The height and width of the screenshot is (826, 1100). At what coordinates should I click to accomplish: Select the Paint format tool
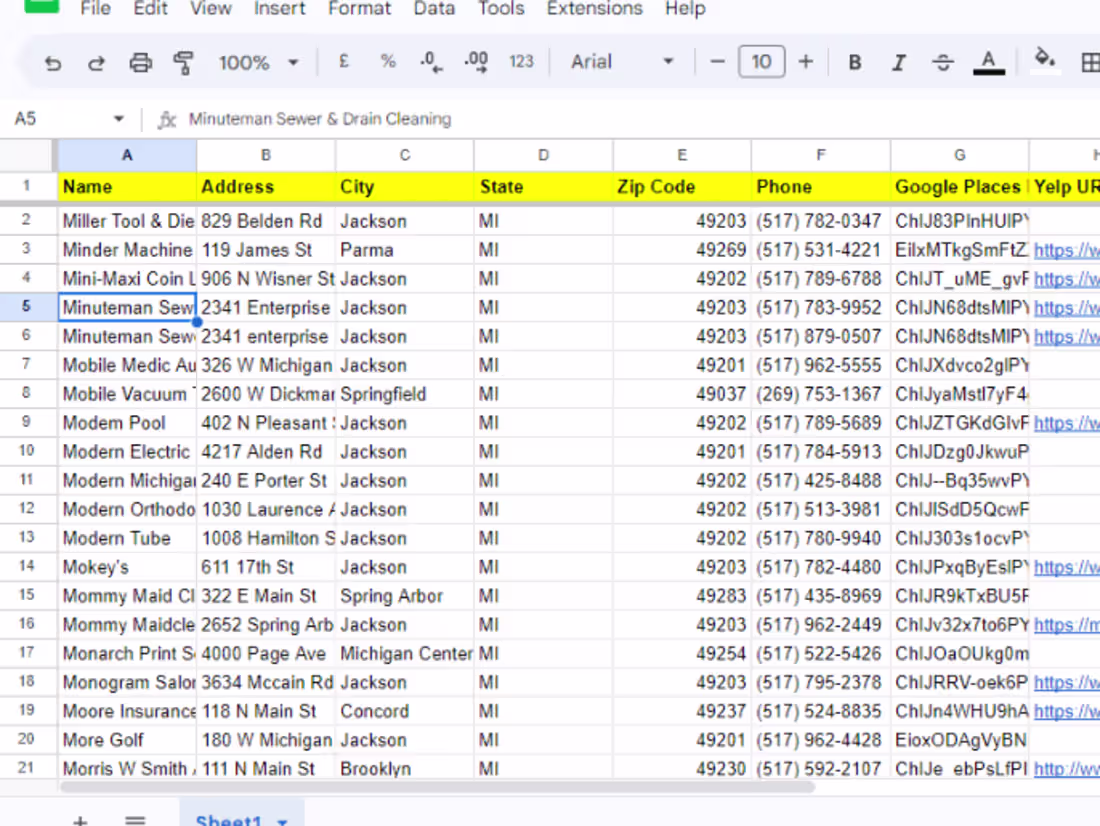click(185, 61)
